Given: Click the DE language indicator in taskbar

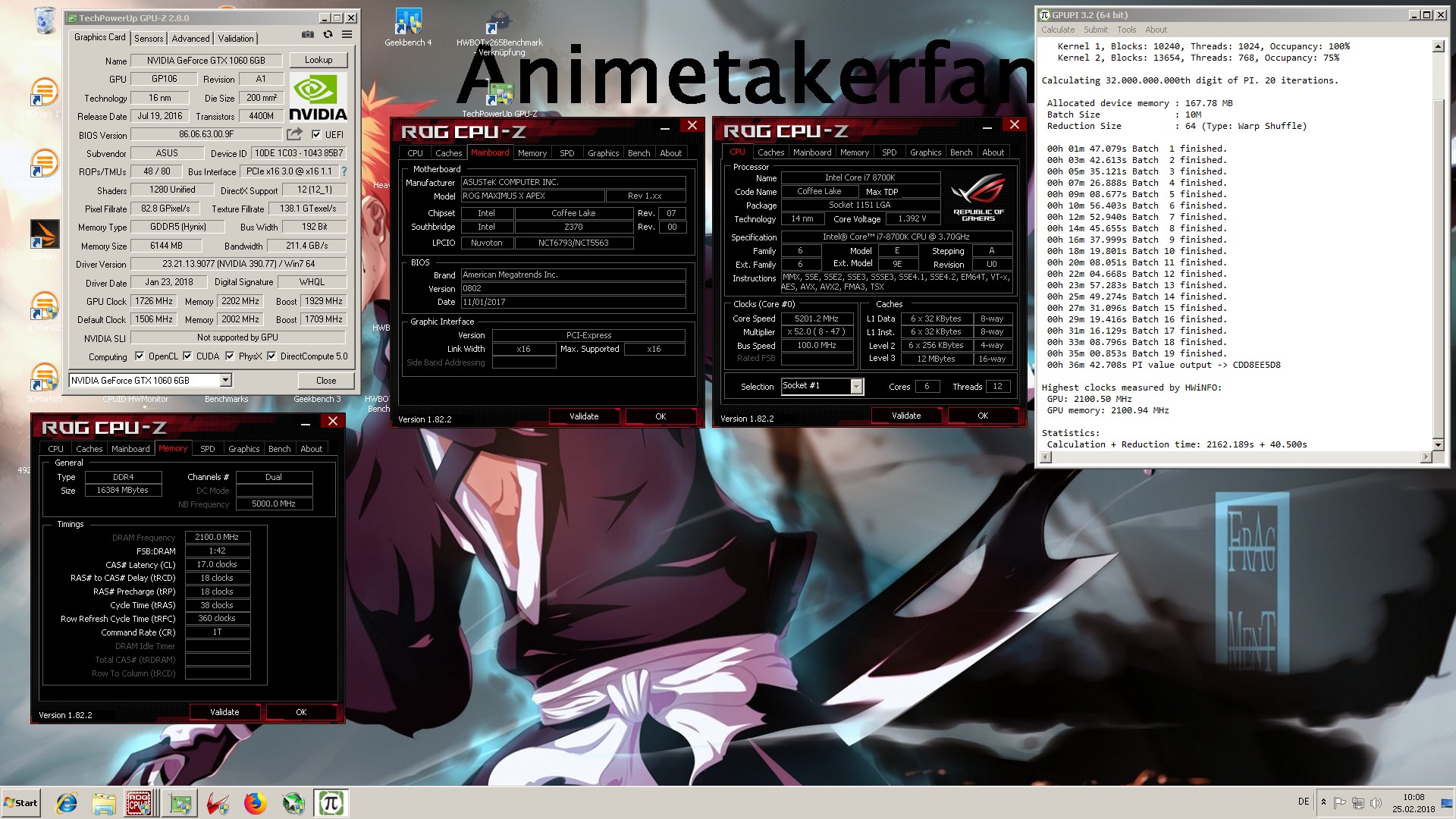Looking at the screenshot, I should click(1304, 802).
